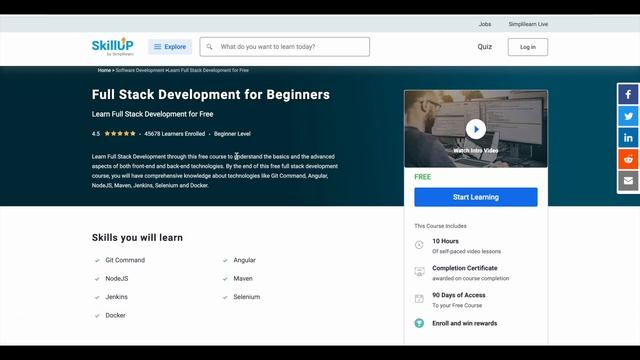Click the intro video thumbnail image

[x=476, y=129]
